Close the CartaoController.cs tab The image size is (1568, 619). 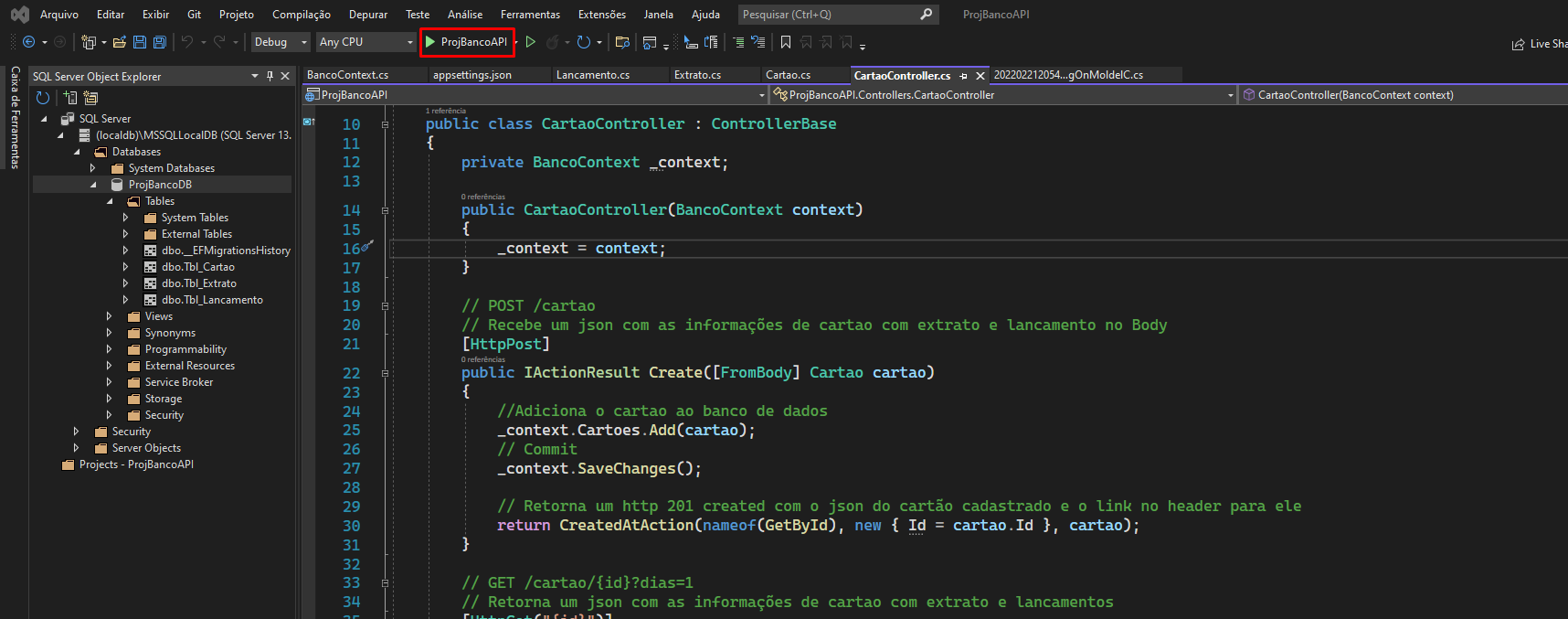coord(980,76)
